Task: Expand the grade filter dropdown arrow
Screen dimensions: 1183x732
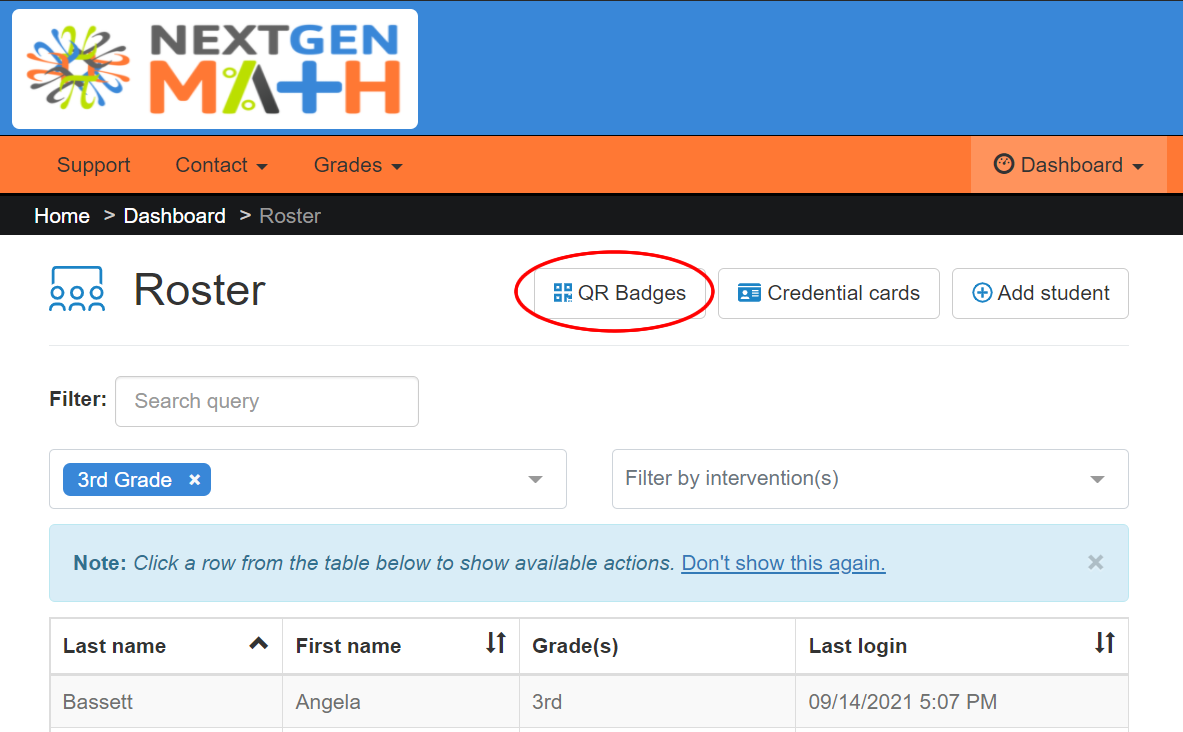Action: 535,480
